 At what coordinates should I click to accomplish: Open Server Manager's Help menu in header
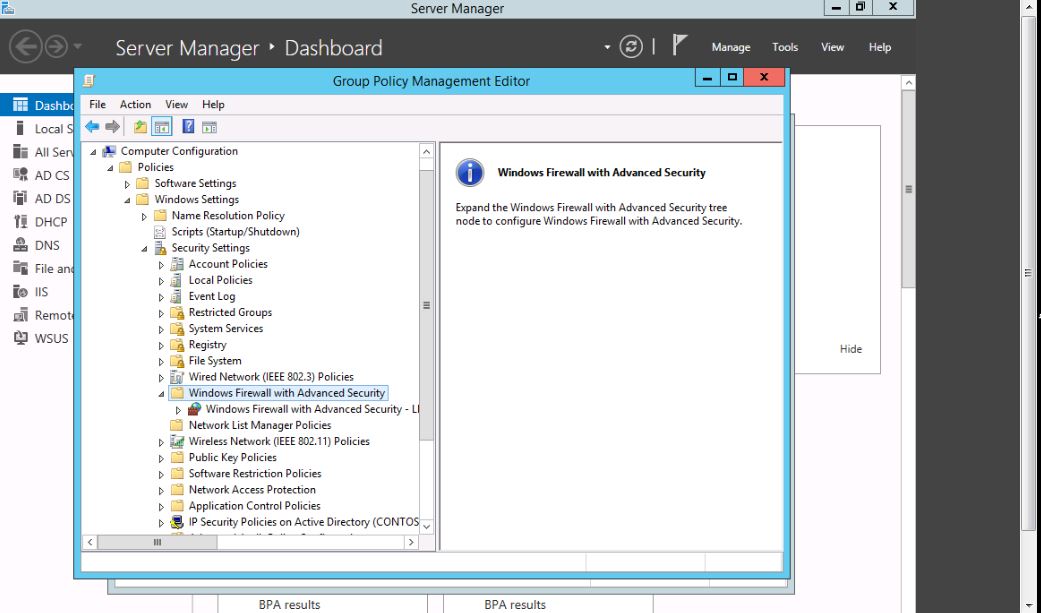880,47
